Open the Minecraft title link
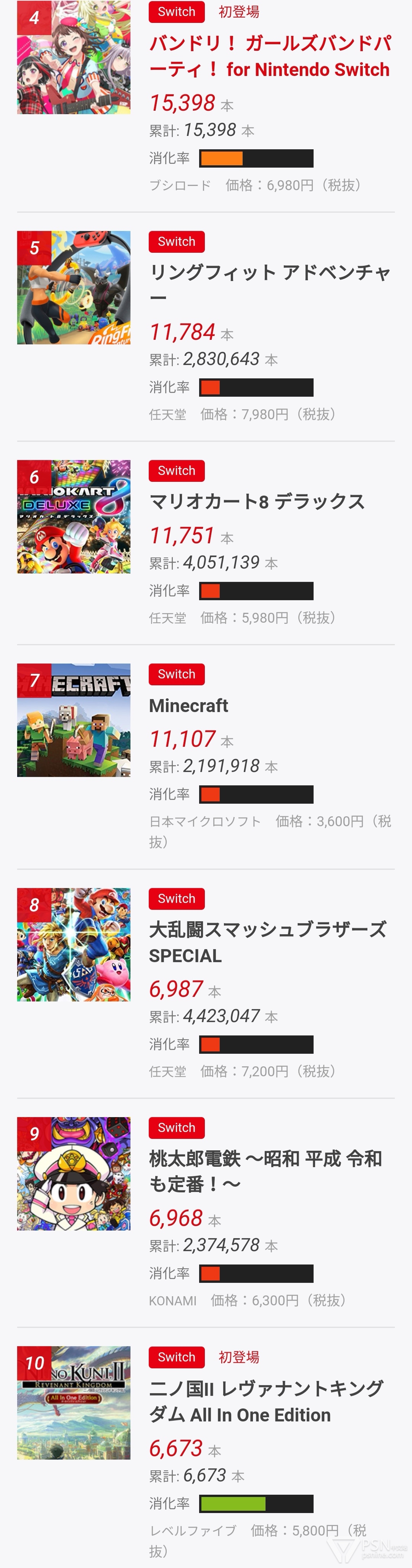412x1568 pixels. tap(189, 705)
